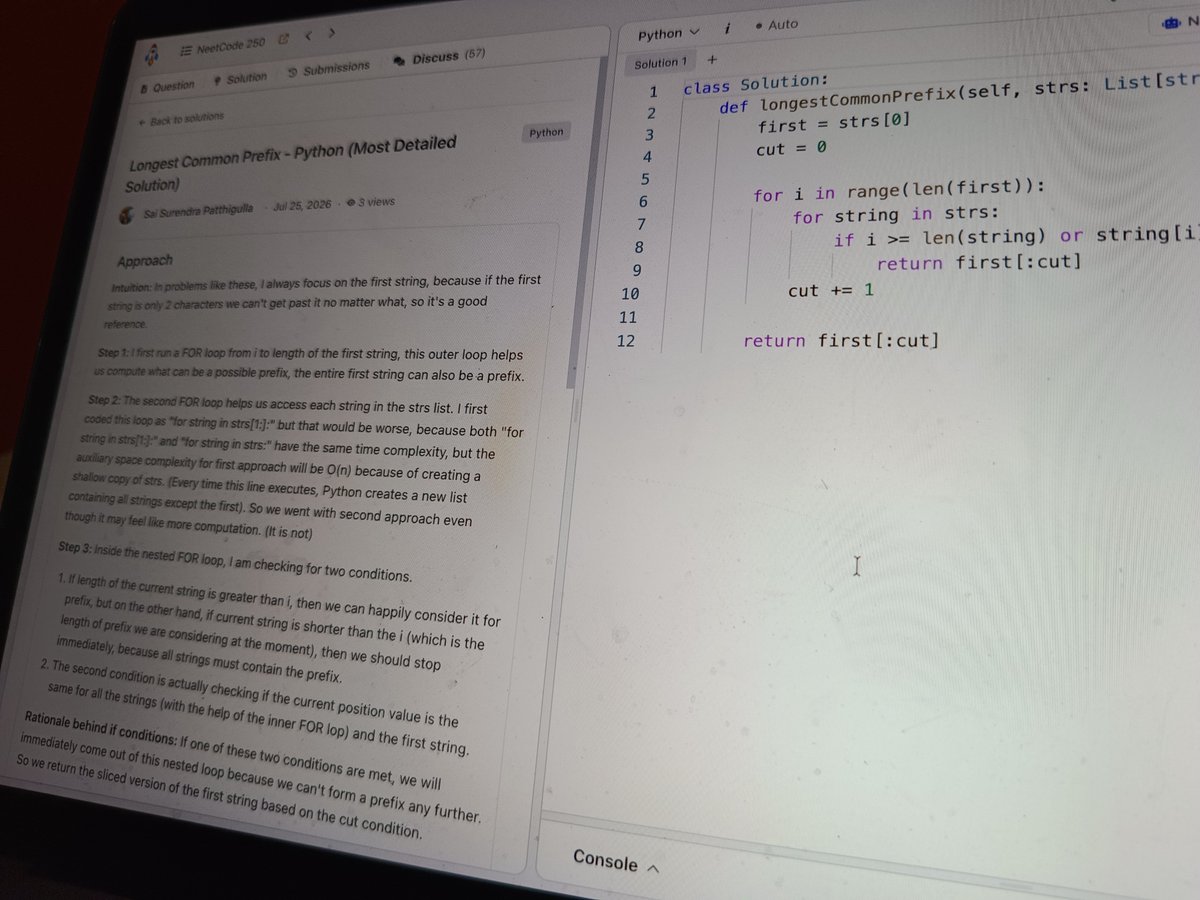The image size is (1200, 900).
Task: Select the Solution 1 editor tab
Action: point(661,63)
